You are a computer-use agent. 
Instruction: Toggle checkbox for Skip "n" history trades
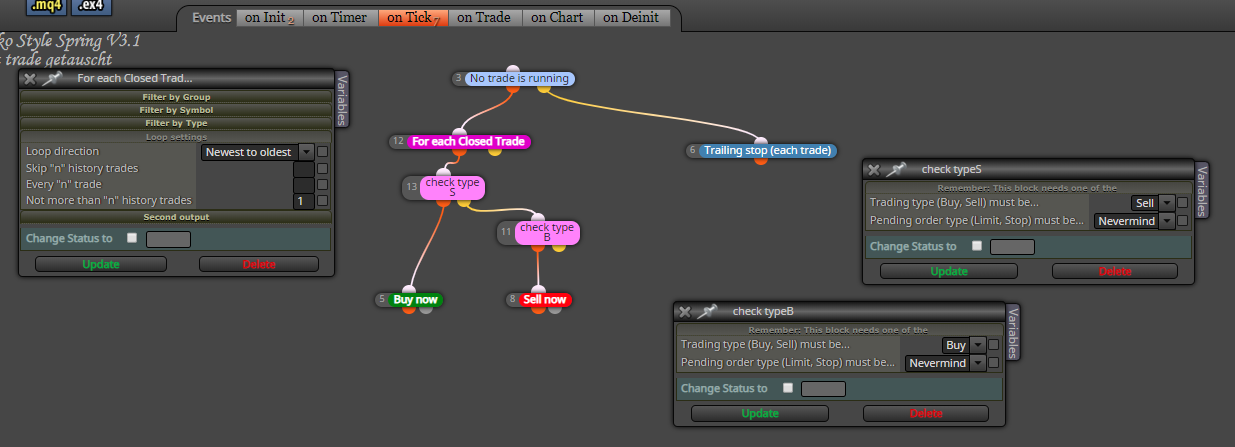323,169
